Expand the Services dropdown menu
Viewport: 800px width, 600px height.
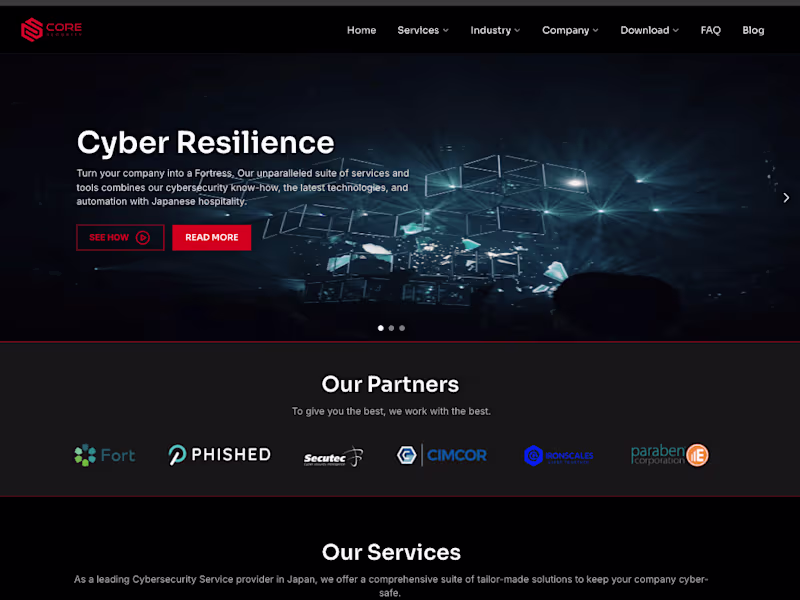point(423,30)
